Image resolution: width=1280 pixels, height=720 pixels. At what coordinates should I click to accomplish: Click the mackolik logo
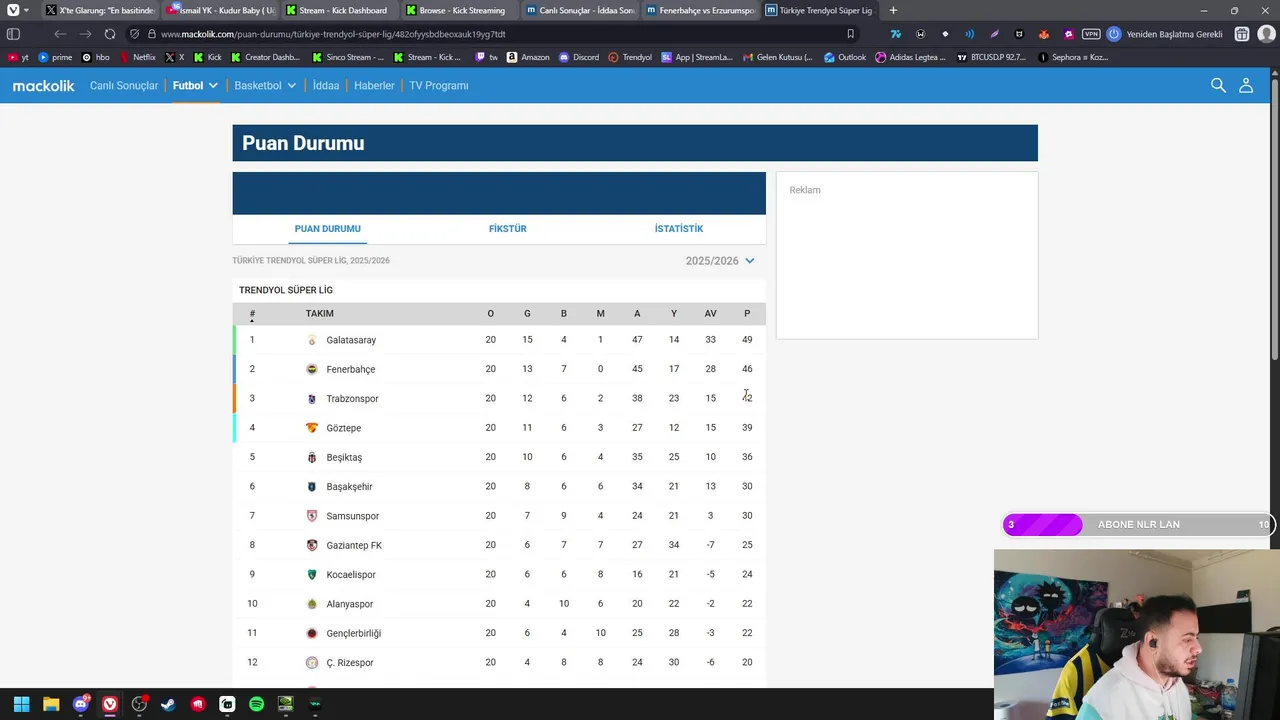click(43, 86)
